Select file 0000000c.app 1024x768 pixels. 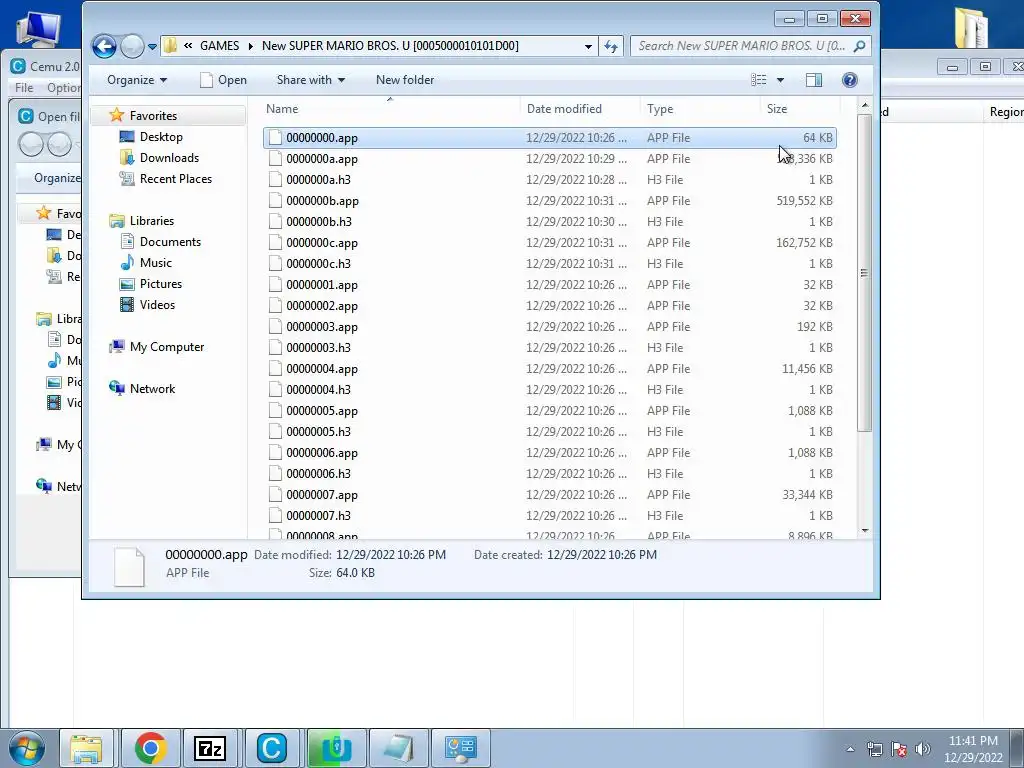click(x=550, y=242)
